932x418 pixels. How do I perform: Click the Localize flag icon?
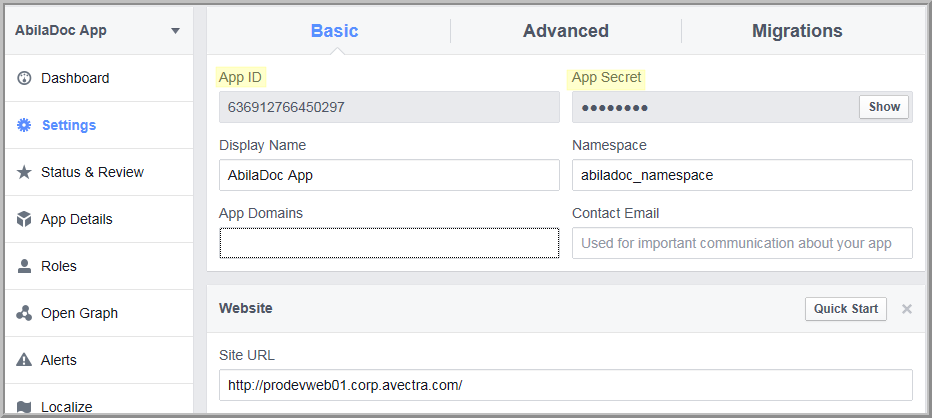(x=24, y=407)
